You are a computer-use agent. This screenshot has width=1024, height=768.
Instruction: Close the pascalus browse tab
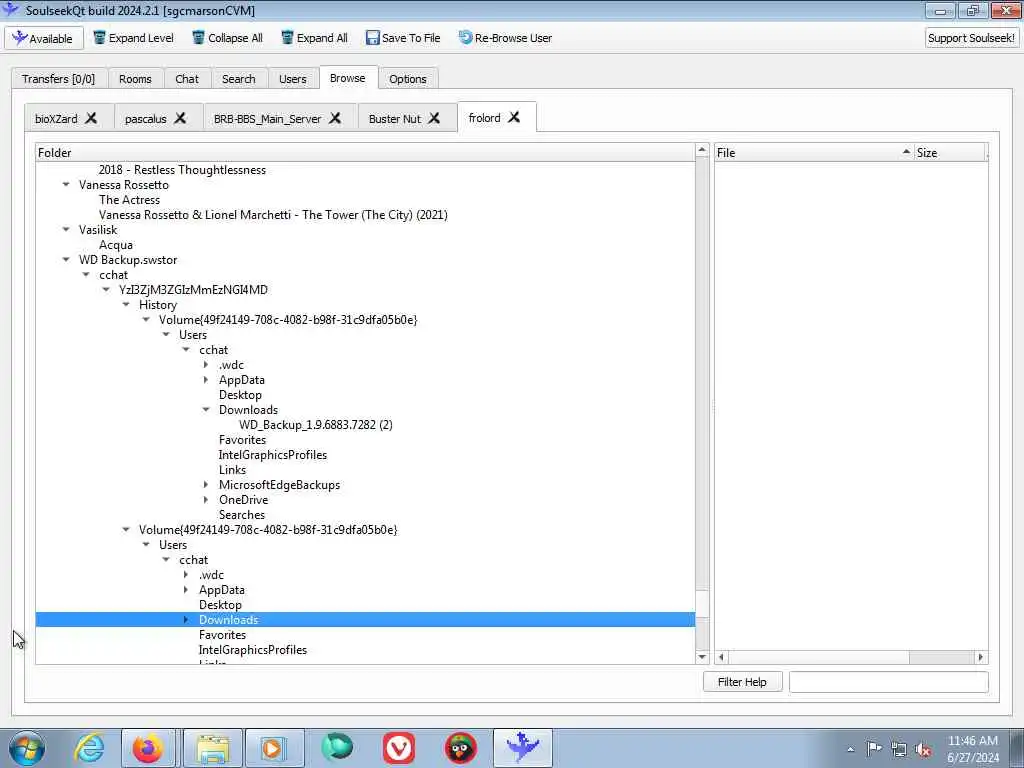click(x=180, y=118)
